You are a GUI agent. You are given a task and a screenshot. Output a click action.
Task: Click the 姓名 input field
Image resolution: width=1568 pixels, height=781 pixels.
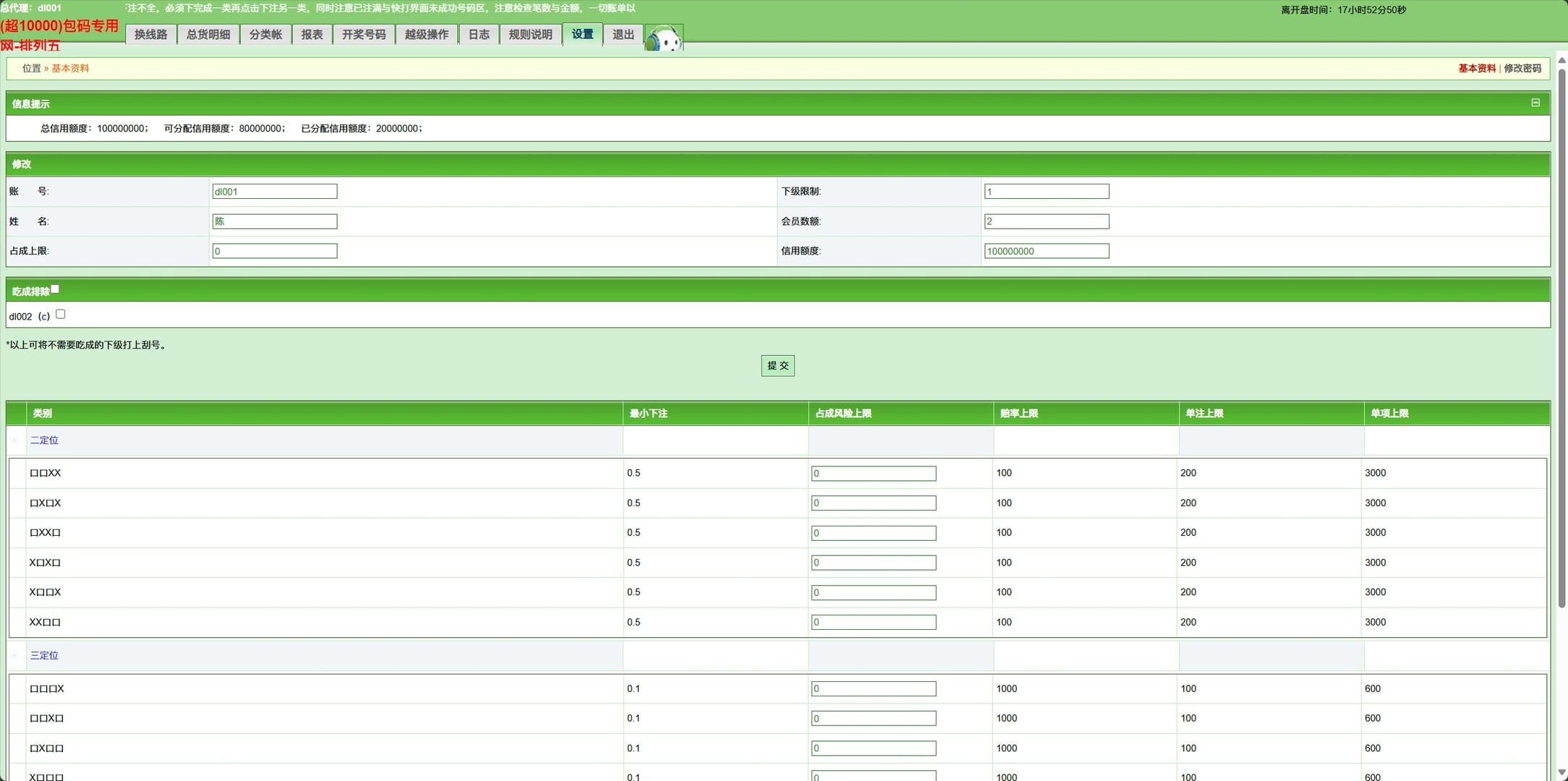click(x=275, y=221)
